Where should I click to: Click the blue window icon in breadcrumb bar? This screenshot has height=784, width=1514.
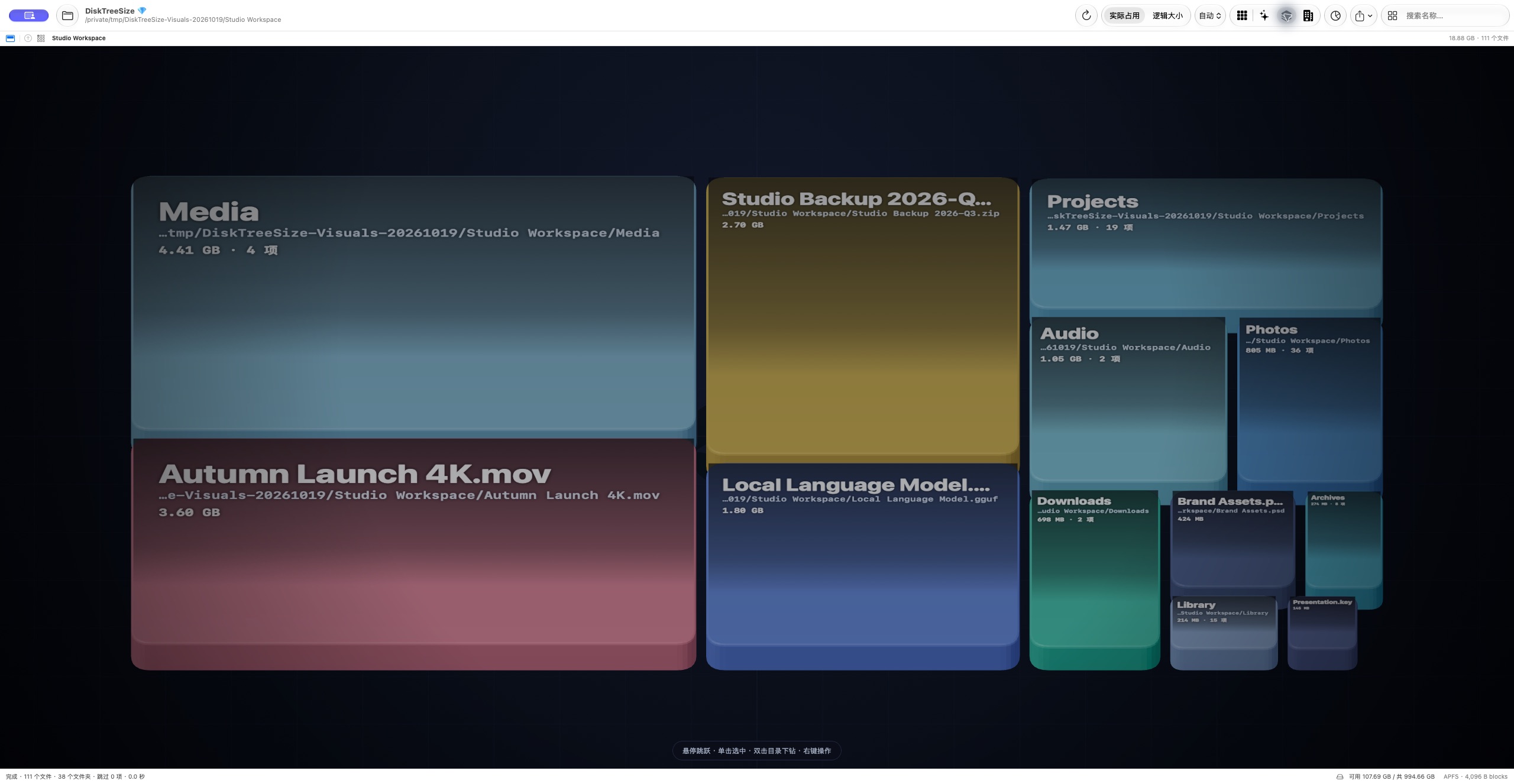point(10,38)
